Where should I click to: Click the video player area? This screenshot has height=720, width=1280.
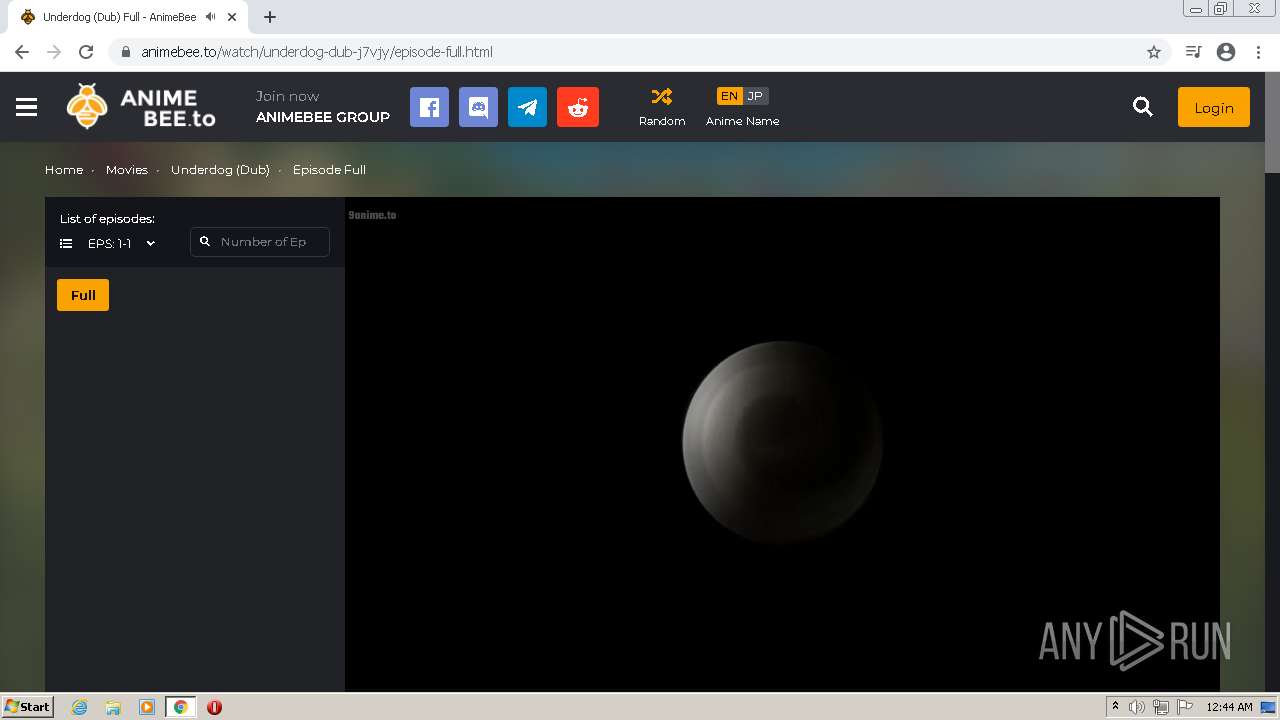click(x=782, y=444)
